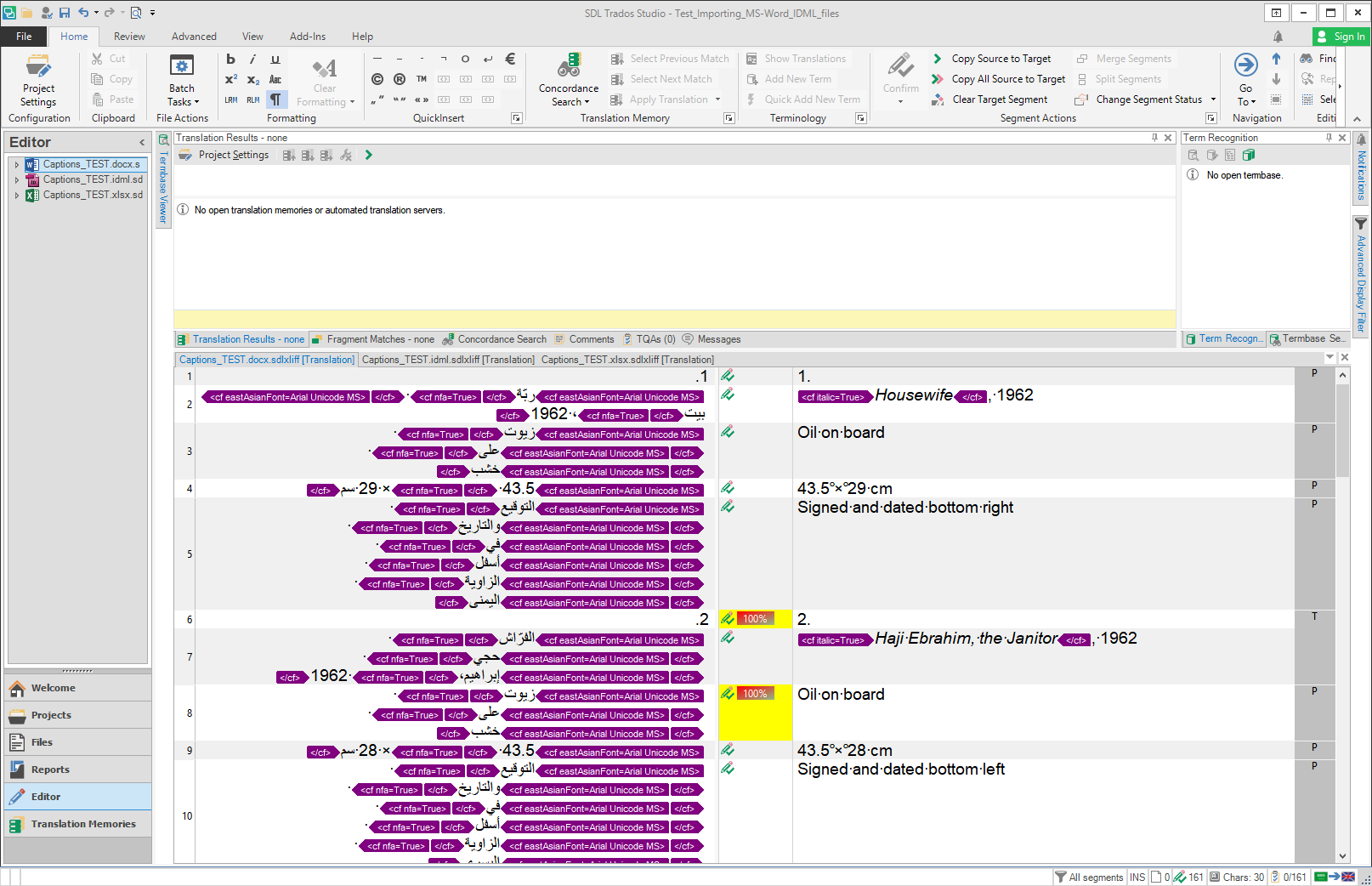This screenshot has height=886, width=1372.
Task: Apply superscript formatting
Action: click(230, 79)
